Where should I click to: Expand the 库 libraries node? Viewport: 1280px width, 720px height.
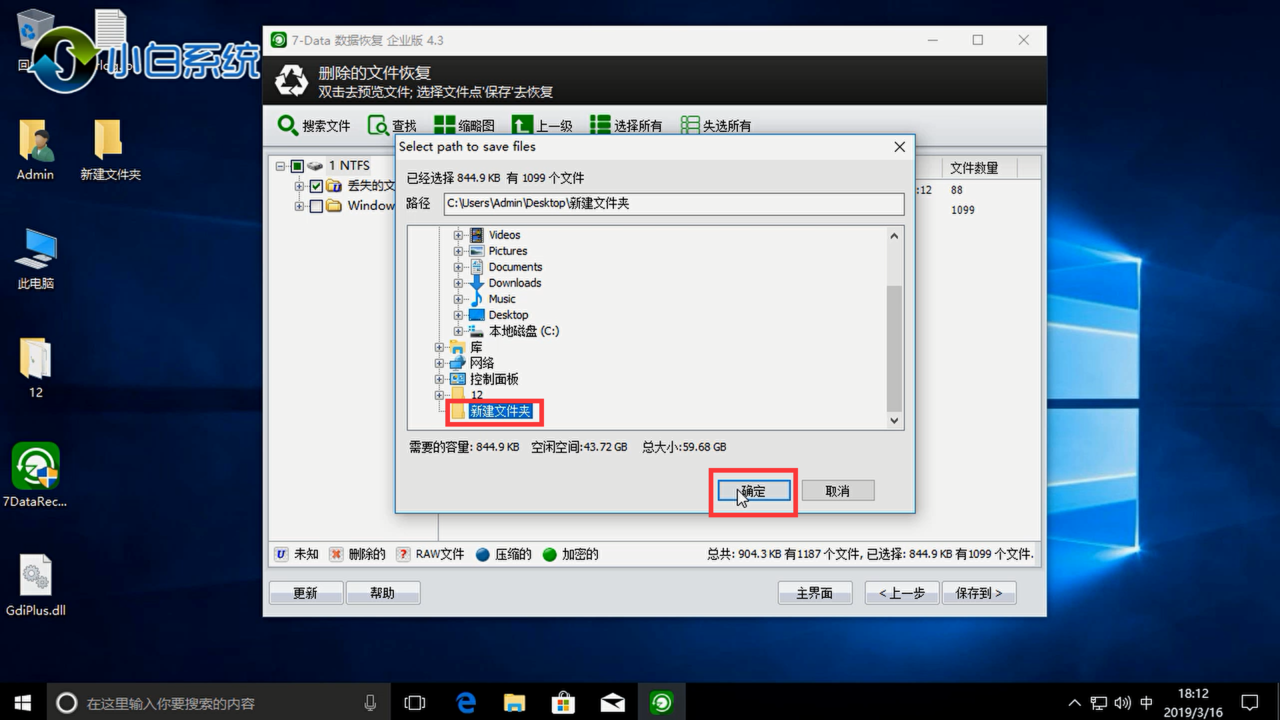click(x=439, y=347)
